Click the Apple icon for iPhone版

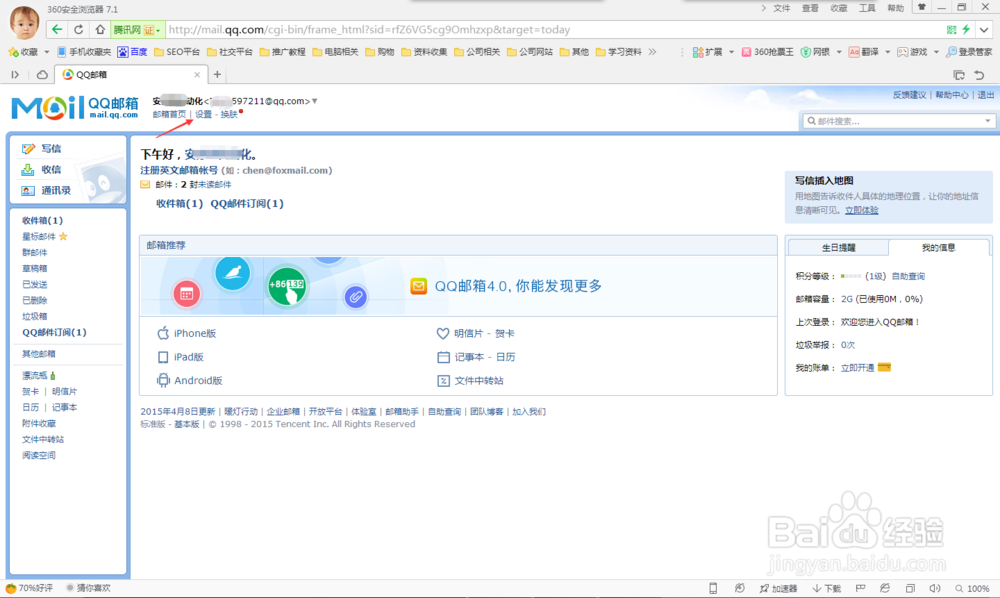tap(163, 333)
